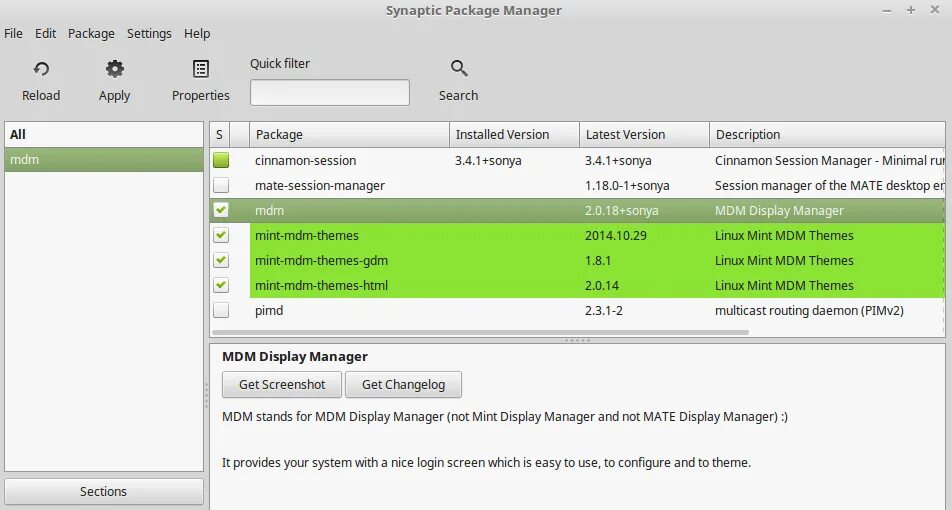This screenshot has width=952, height=510.
Task: Select the mate-session-manager package name
Action: coord(320,185)
